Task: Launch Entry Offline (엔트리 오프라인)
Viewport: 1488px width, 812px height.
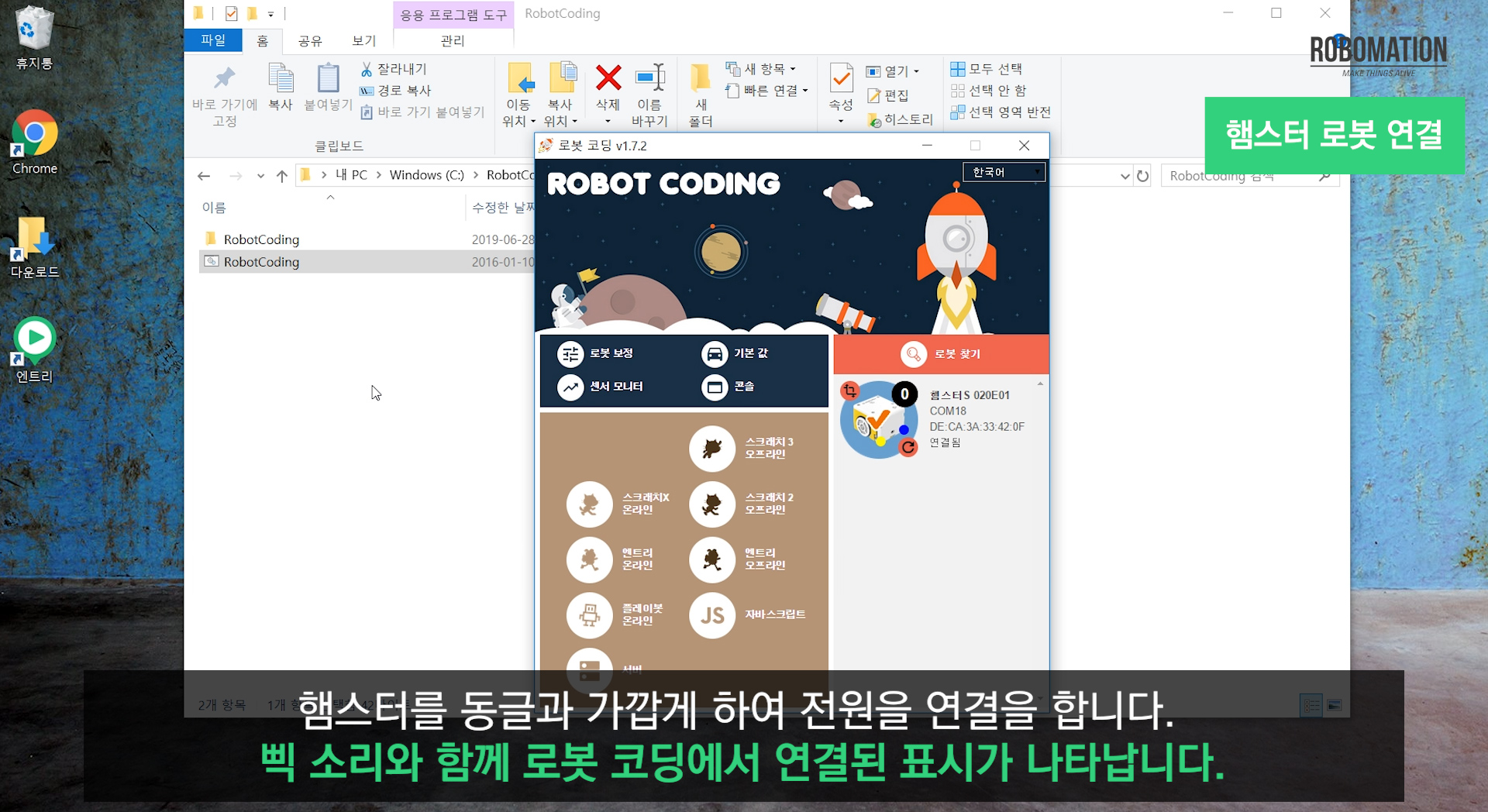Action: [x=712, y=559]
